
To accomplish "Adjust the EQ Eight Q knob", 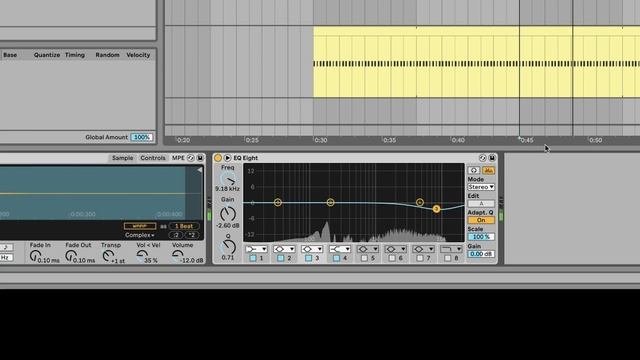I will (228, 246).
